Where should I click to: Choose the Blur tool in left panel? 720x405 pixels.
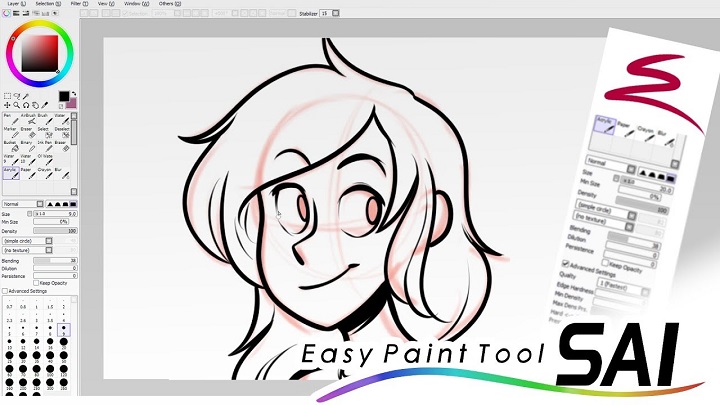pyautogui.click(x=62, y=173)
